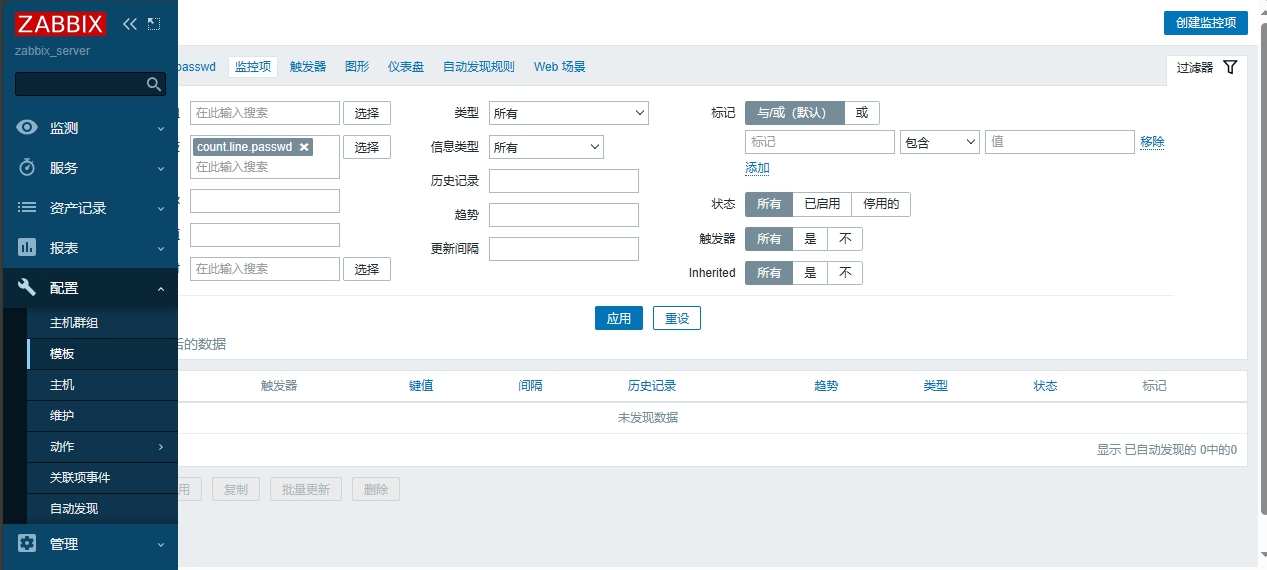The image size is (1267, 570).
Task: Click the 历史记录 input field
Action: point(563,181)
